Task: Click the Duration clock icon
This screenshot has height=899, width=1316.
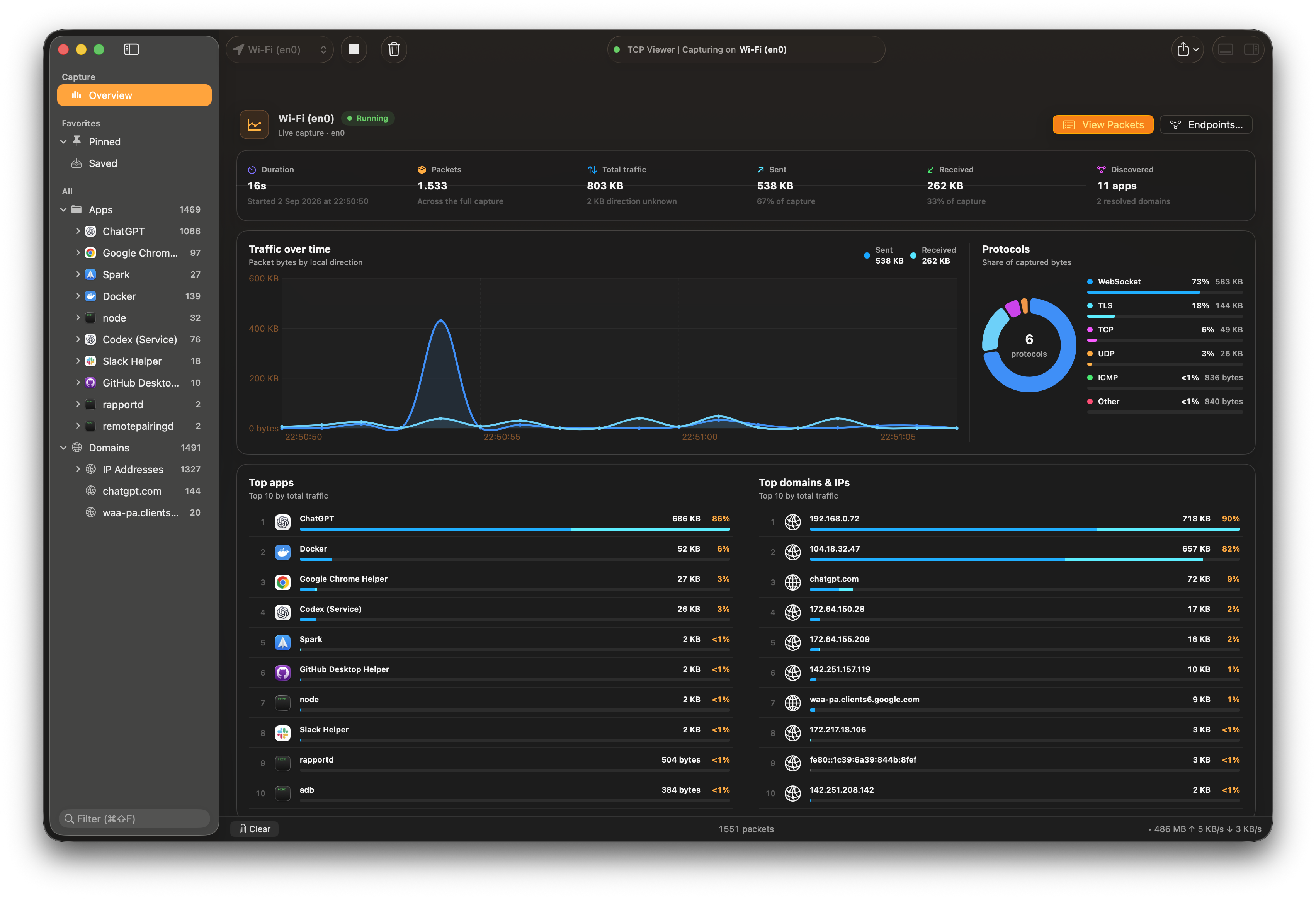Action: pyautogui.click(x=252, y=170)
